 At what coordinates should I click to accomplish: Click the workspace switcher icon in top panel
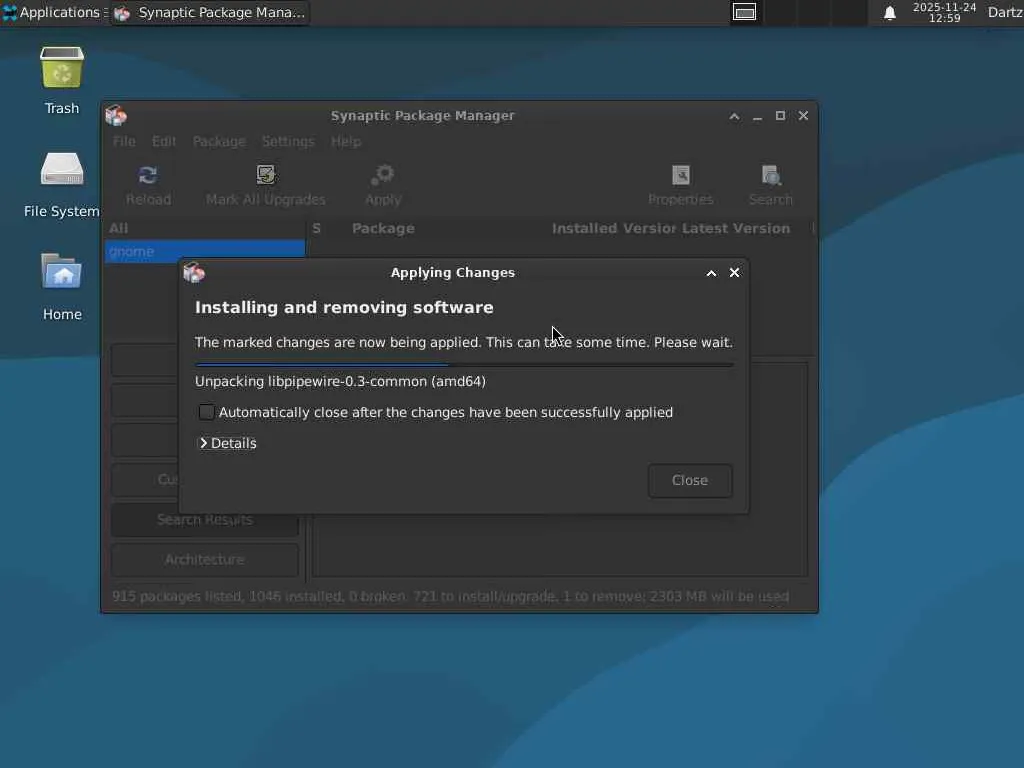click(744, 12)
